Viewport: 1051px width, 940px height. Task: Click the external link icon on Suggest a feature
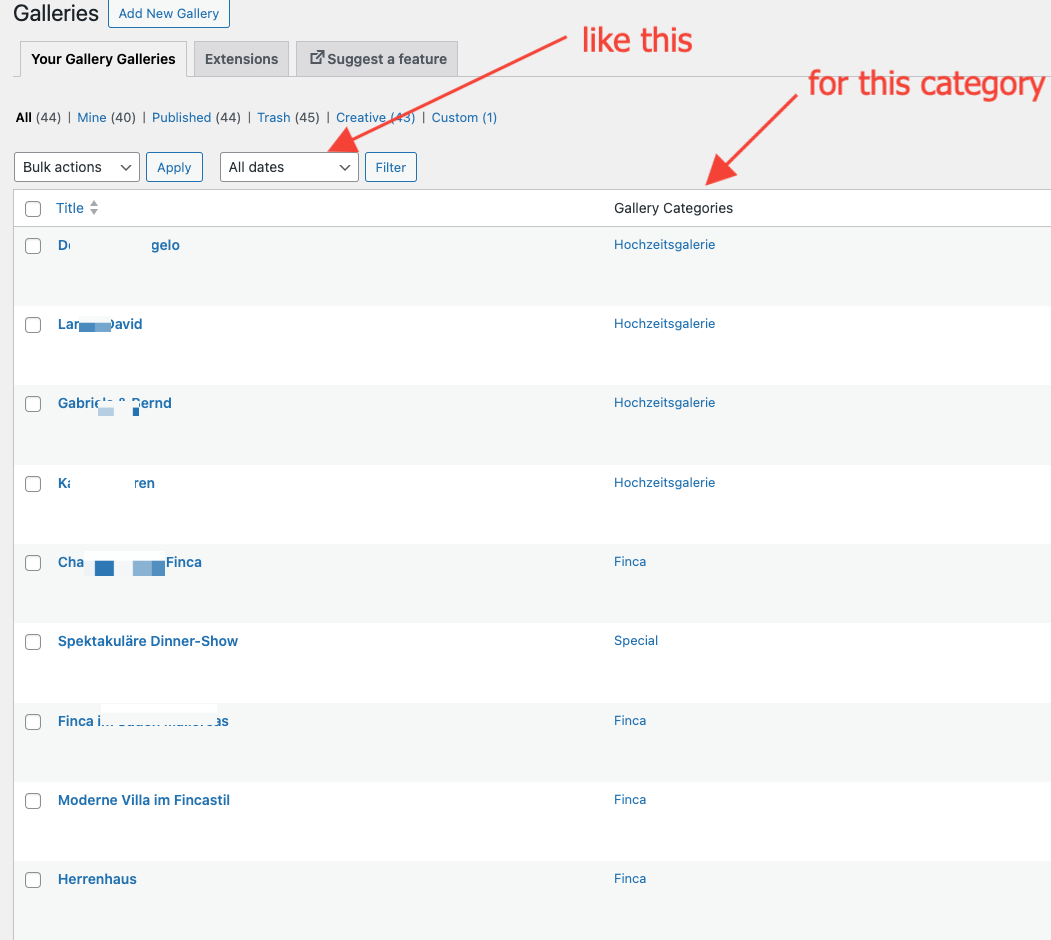click(x=317, y=58)
